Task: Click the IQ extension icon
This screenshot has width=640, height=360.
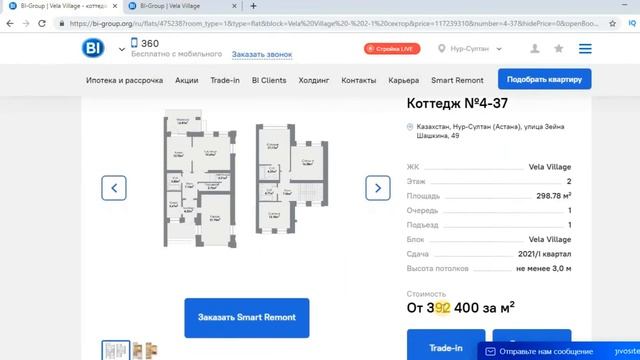Action: click(x=632, y=24)
